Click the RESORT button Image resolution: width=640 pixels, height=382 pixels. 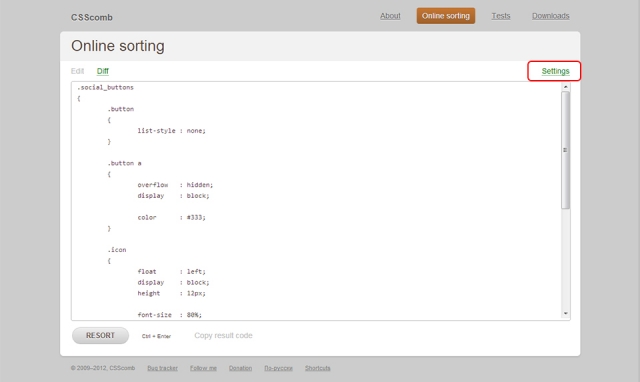(100, 335)
